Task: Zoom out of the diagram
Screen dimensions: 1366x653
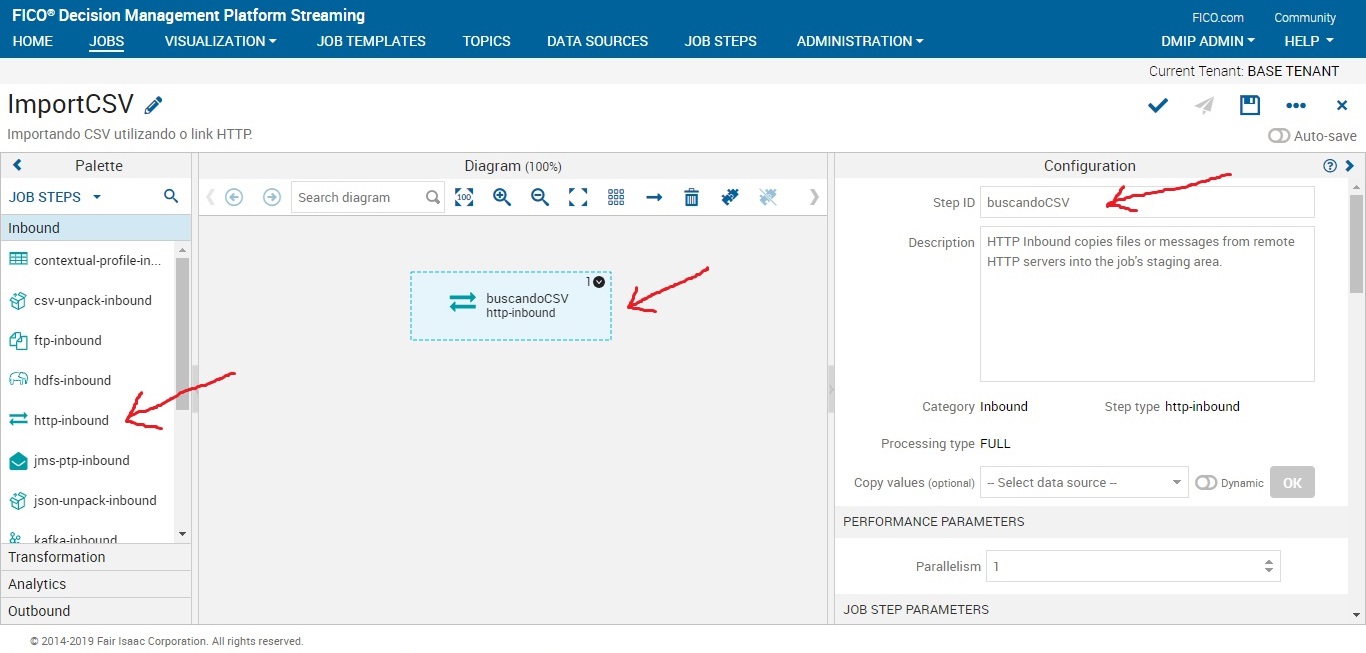Action: coord(539,197)
